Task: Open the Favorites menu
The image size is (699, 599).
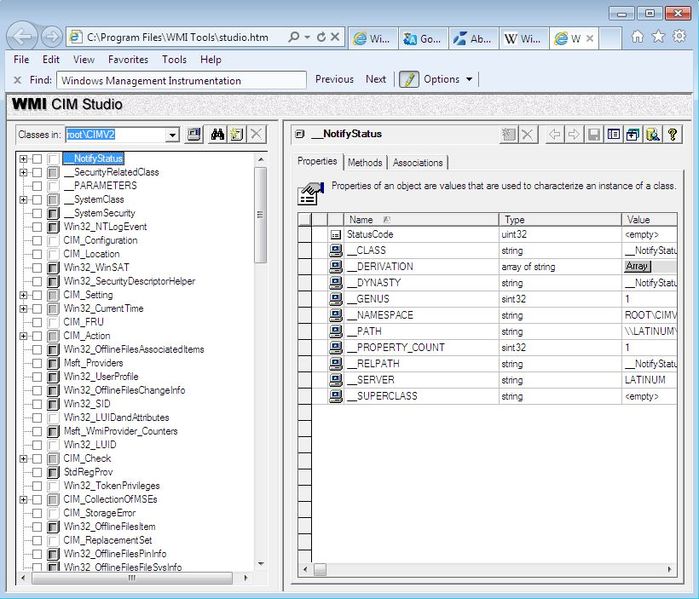Action: (x=128, y=59)
